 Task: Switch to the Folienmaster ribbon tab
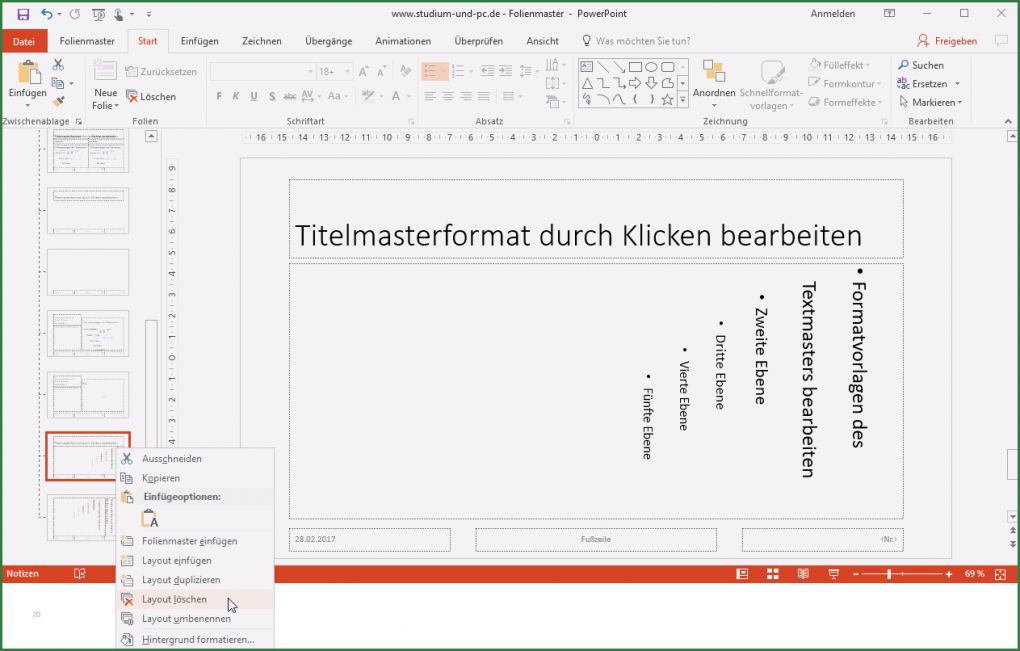point(87,41)
